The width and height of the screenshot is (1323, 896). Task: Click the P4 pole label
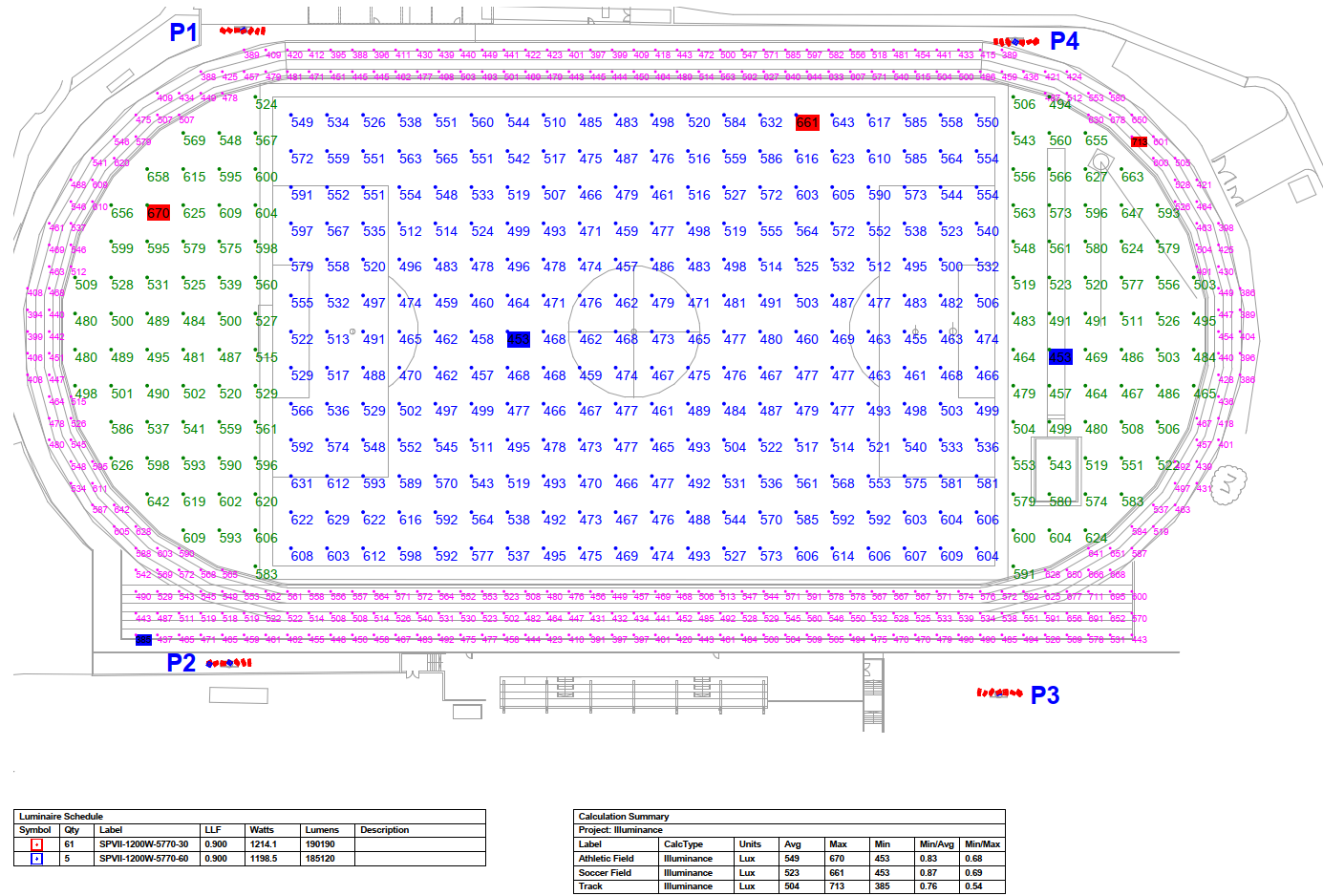1064,41
